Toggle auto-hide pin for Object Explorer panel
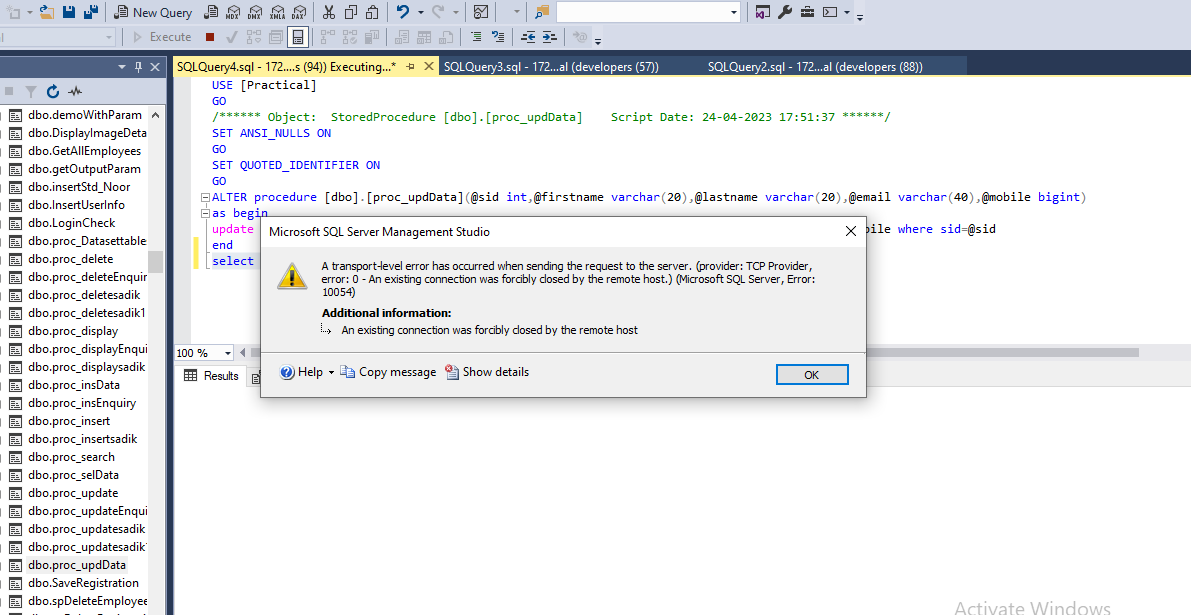1191x615 pixels. [138, 67]
